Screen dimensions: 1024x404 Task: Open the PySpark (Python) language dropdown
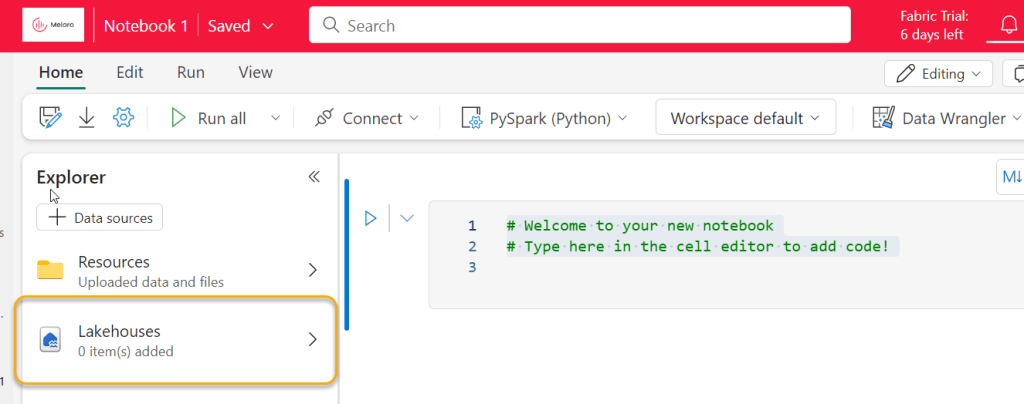click(x=544, y=118)
